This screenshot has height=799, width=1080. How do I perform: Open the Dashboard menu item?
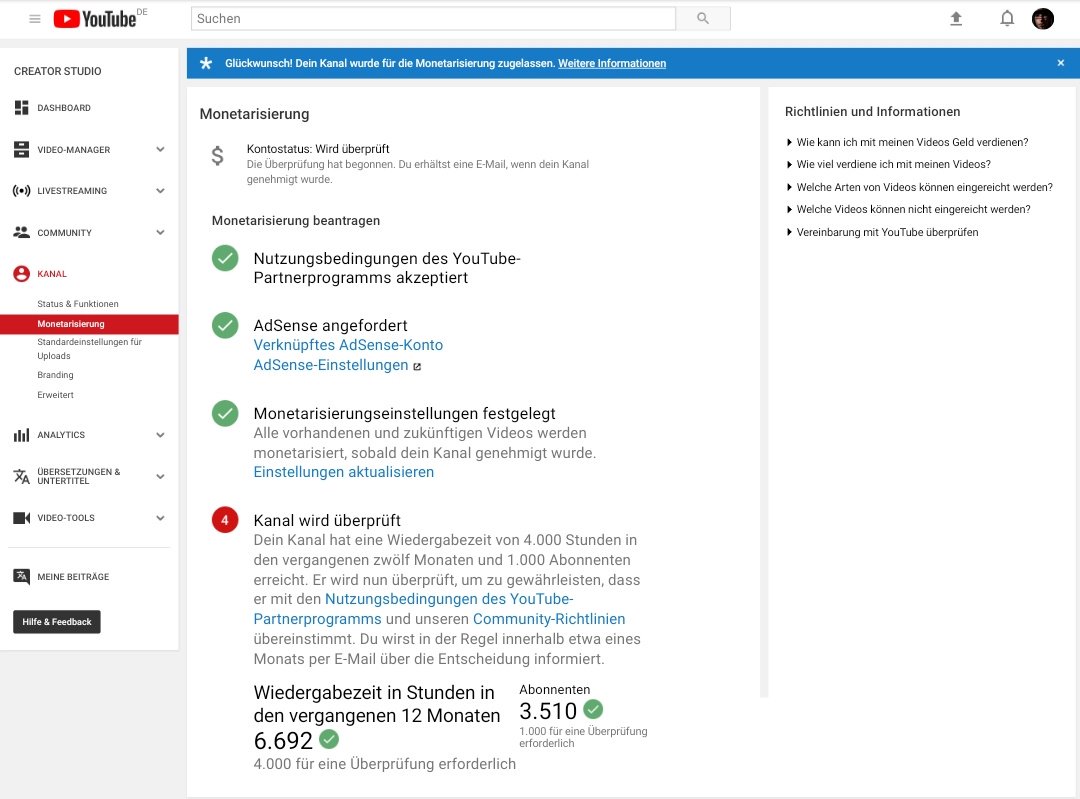click(63, 107)
